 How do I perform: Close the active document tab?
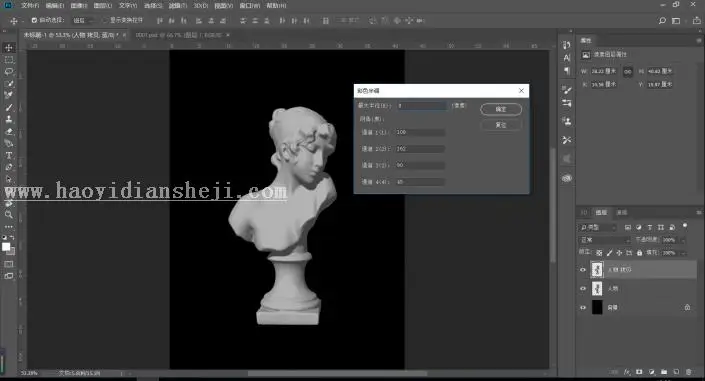[x=125, y=35]
